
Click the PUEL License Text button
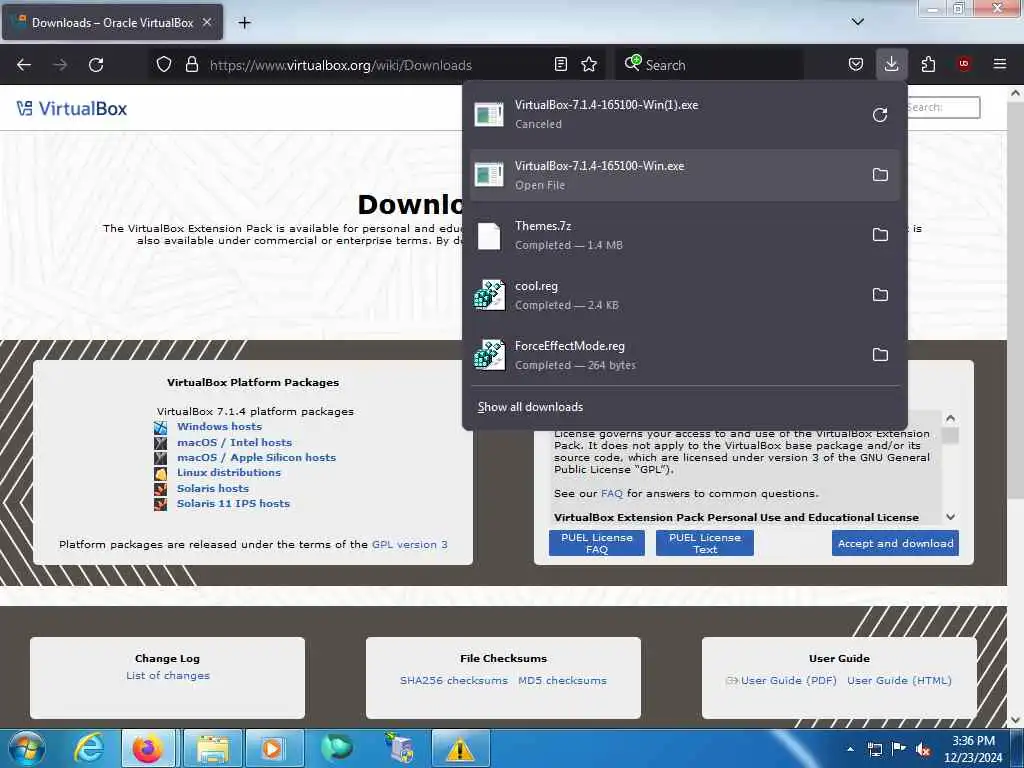tap(705, 543)
